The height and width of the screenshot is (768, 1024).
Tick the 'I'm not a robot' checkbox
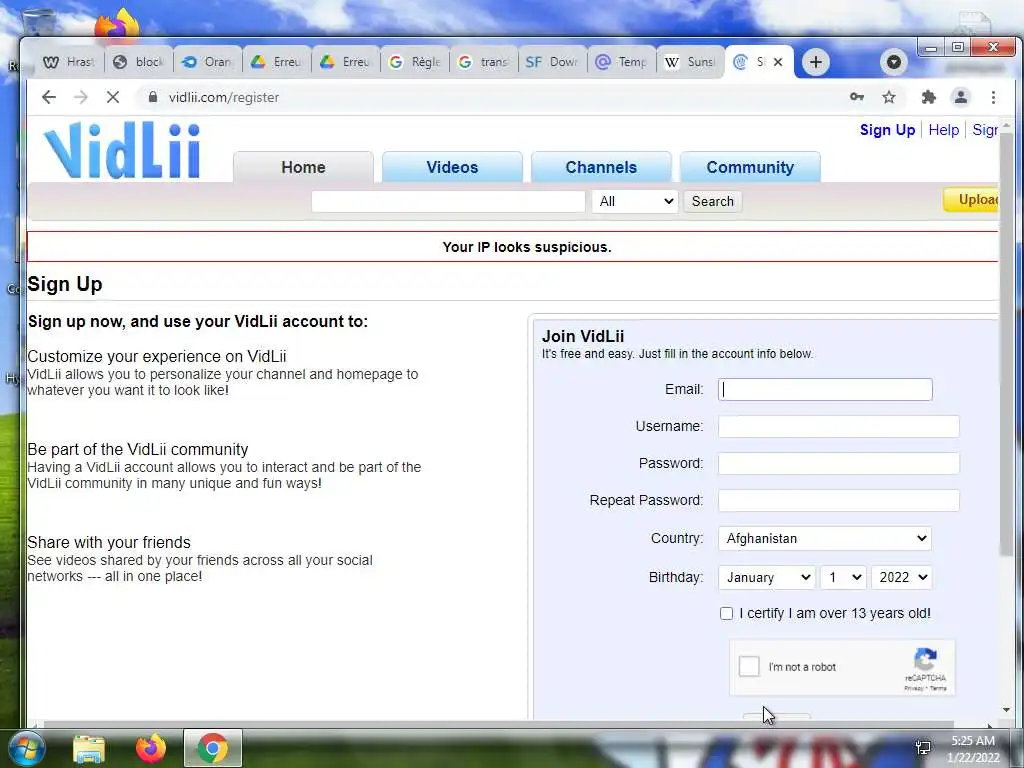click(749, 666)
